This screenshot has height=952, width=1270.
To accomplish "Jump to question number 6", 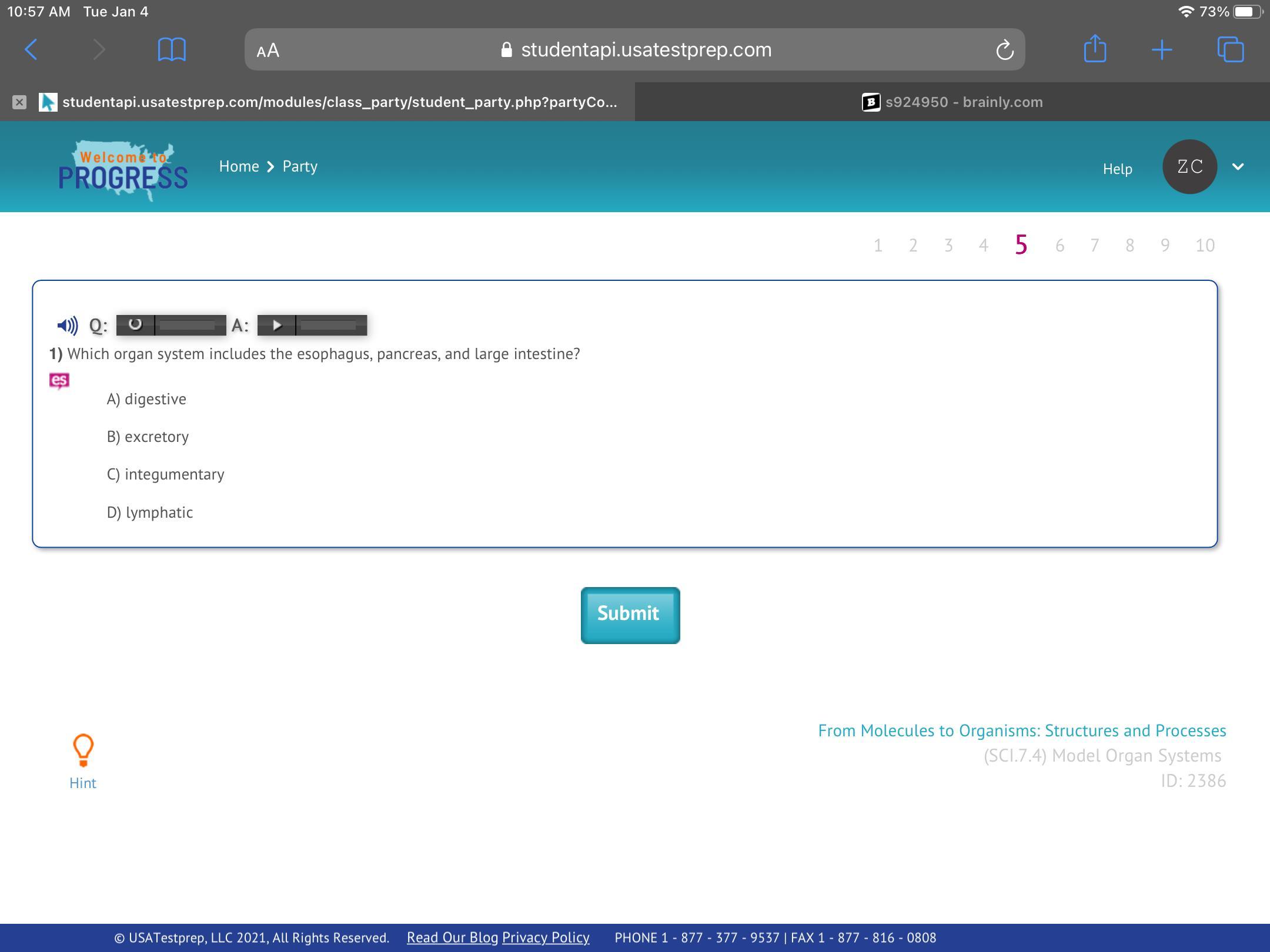I will click(x=1060, y=246).
